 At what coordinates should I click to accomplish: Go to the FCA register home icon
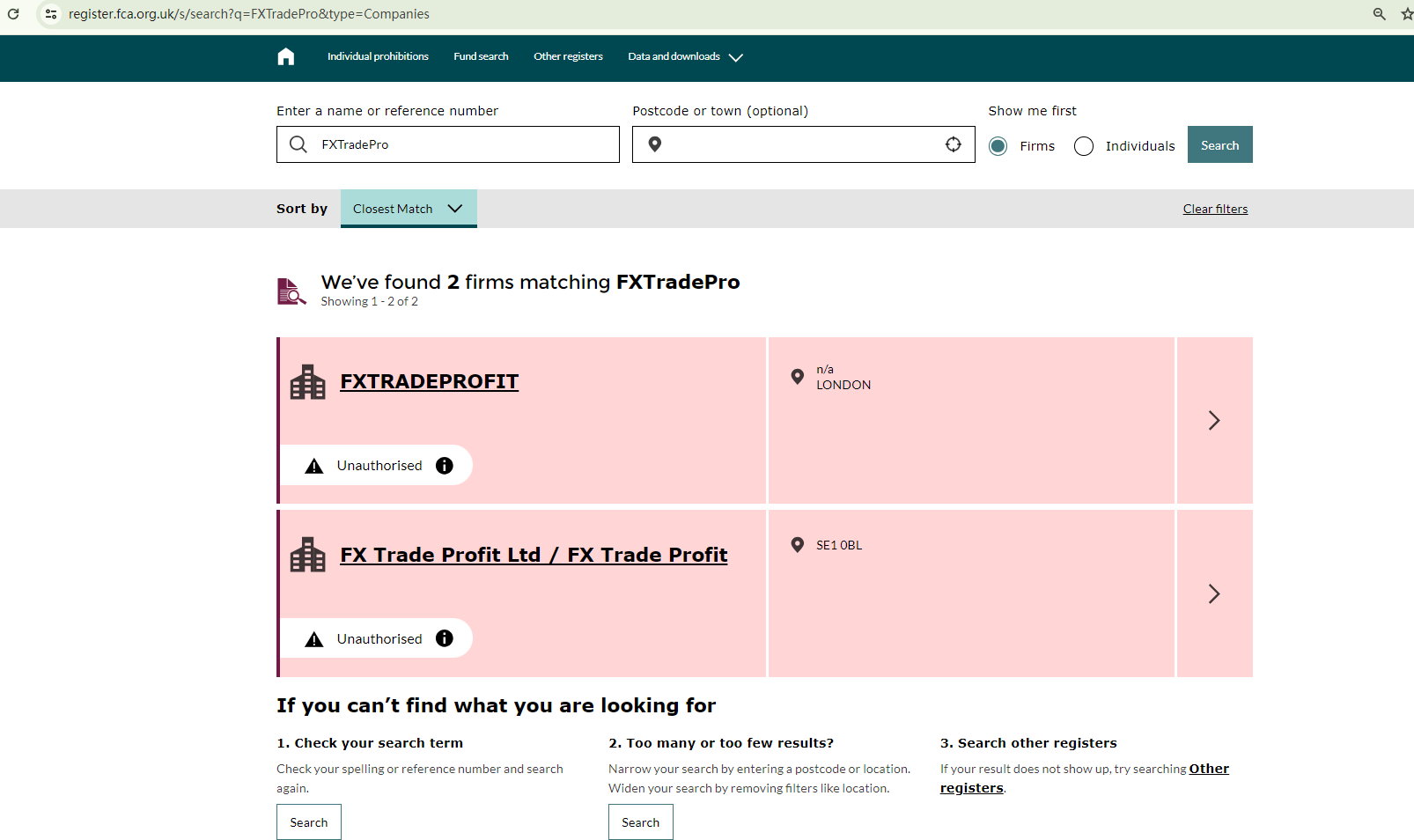[x=286, y=57]
